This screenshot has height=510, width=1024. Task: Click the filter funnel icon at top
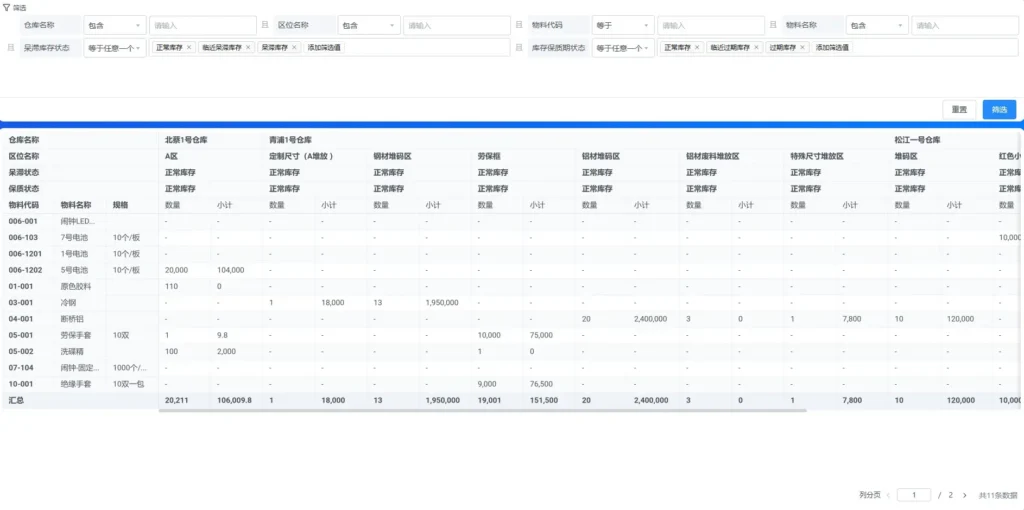click(x=6, y=7)
